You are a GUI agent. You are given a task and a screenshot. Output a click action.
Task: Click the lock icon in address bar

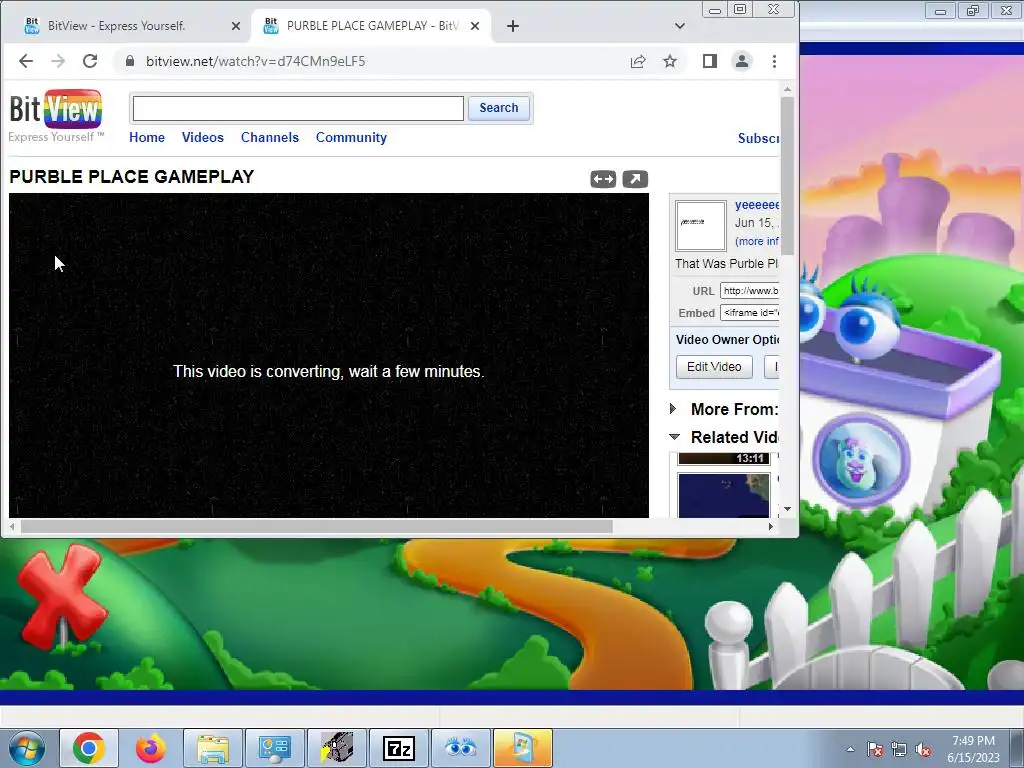click(130, 61)
